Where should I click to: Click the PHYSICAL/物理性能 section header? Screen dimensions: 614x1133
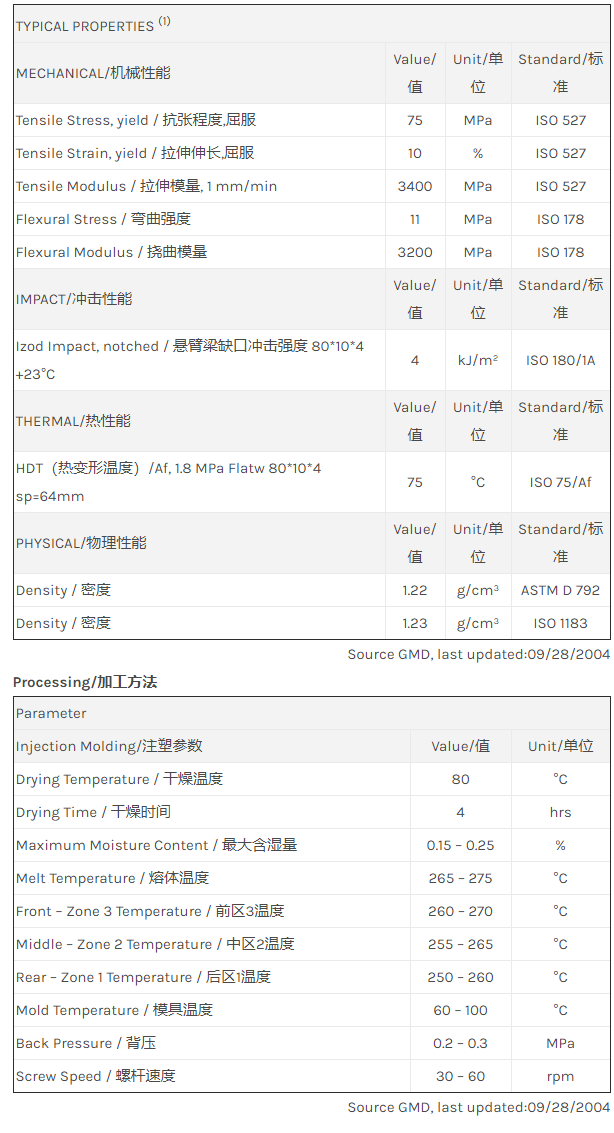[81, 543]
